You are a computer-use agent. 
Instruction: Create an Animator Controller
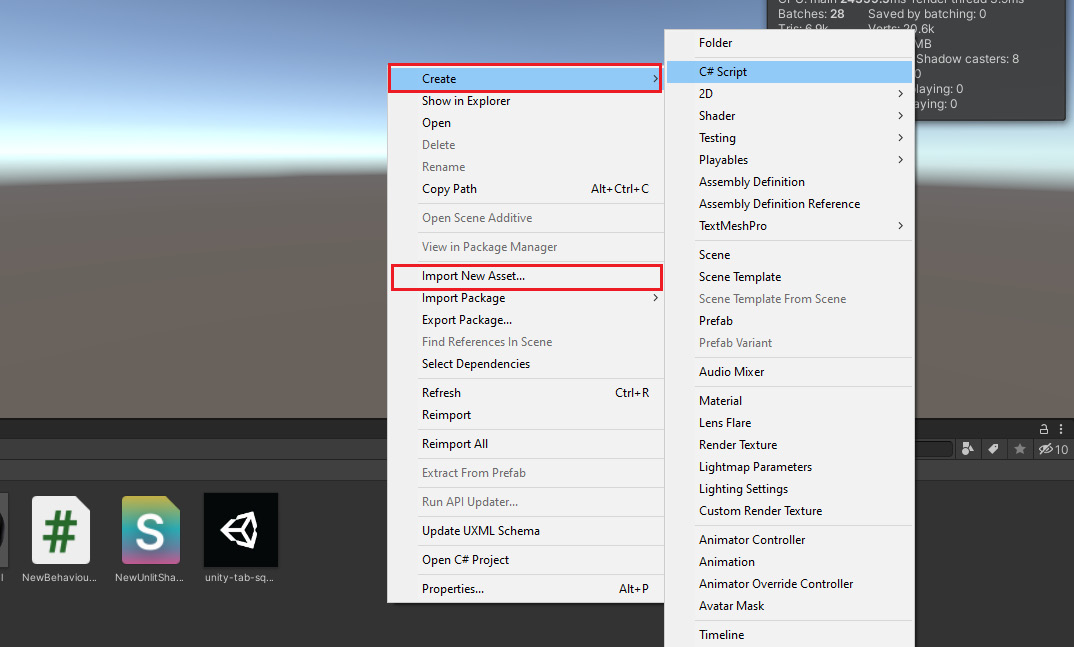[x=789, y=540]
